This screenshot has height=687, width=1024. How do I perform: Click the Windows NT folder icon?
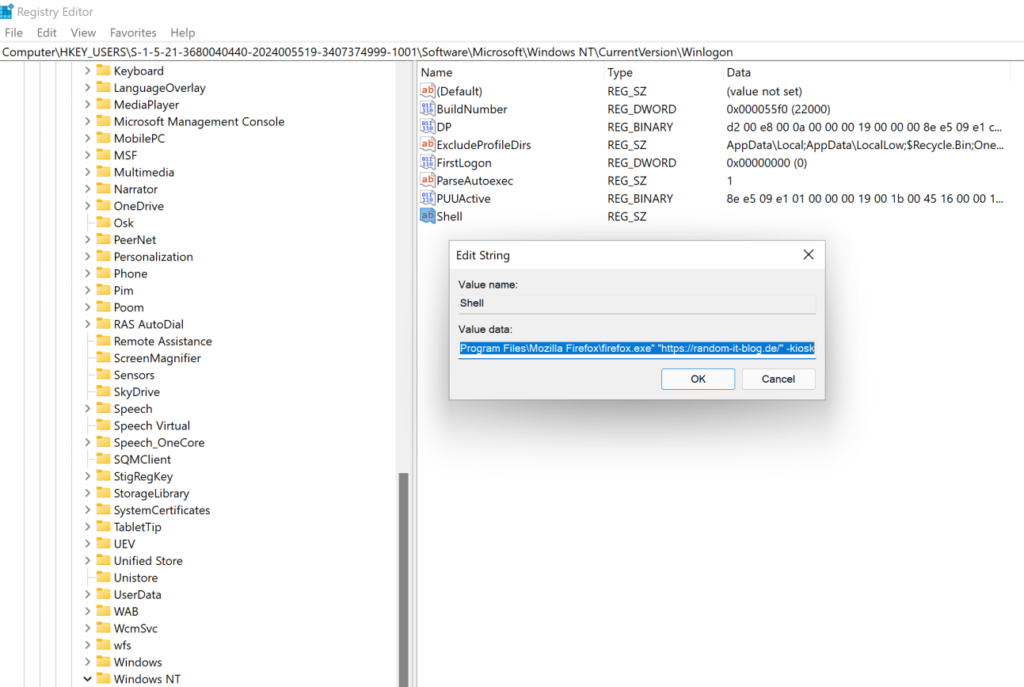tap(103, 679)
